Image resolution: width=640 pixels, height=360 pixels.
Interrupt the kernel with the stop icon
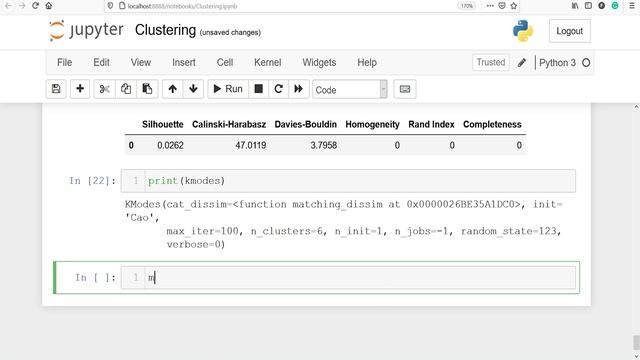(x=258, y=89)
